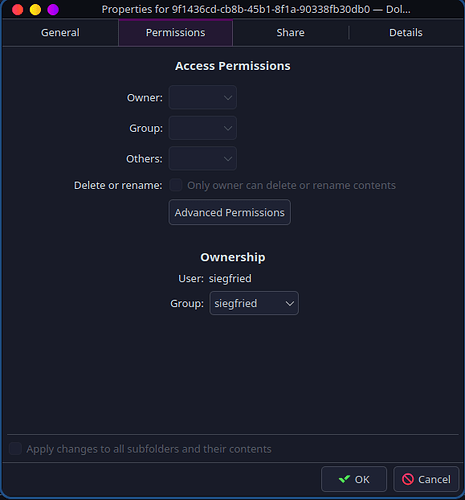The image size is (465, 500).
Task: Toggle the 'Only owner can delete or rename contents' checkbox
Action: 176,185
